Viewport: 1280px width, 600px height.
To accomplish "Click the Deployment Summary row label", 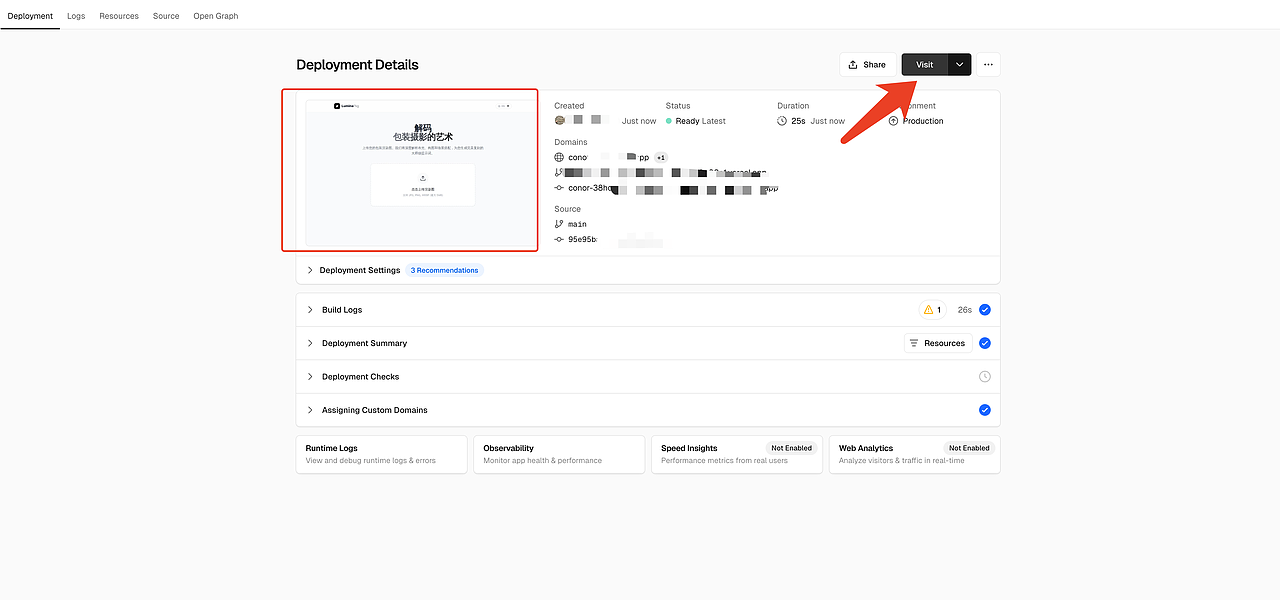I will pyautogui.click(x=364, y=343).
